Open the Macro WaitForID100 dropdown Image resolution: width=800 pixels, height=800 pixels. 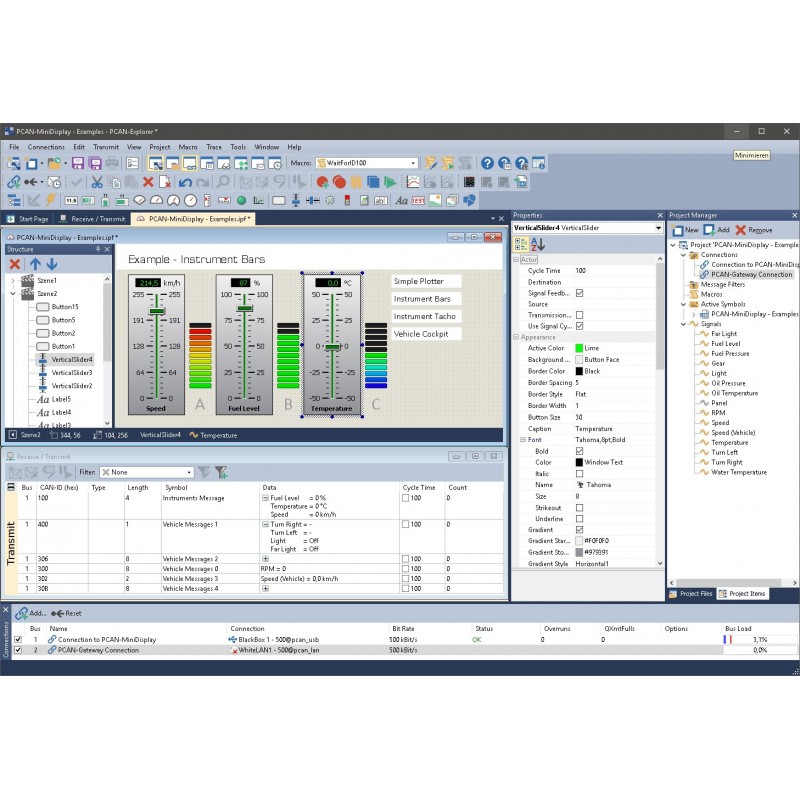point(413,163)
